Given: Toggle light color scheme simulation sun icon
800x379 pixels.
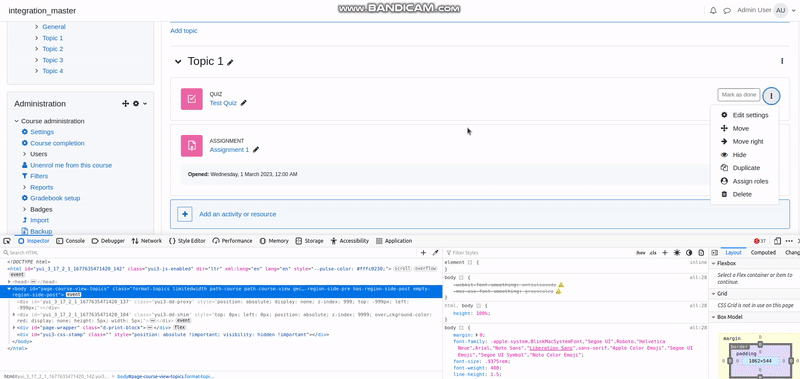Looking at the screenshot, I should pos(677,252).
